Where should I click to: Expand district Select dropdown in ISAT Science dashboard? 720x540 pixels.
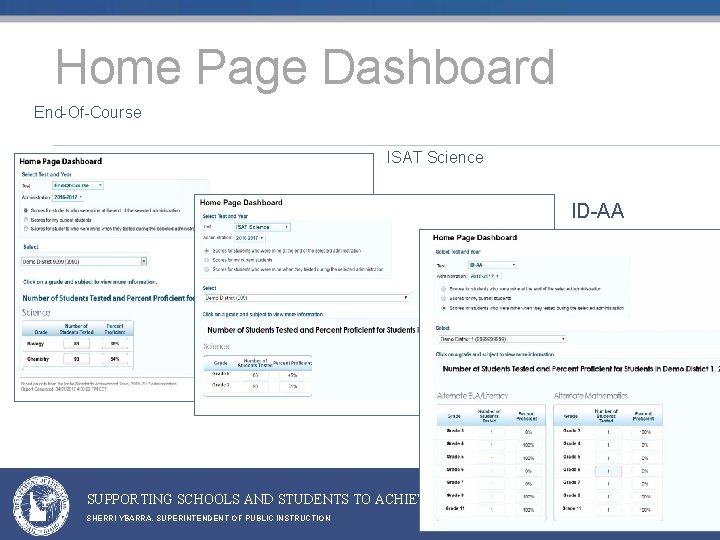pos(306,298)
